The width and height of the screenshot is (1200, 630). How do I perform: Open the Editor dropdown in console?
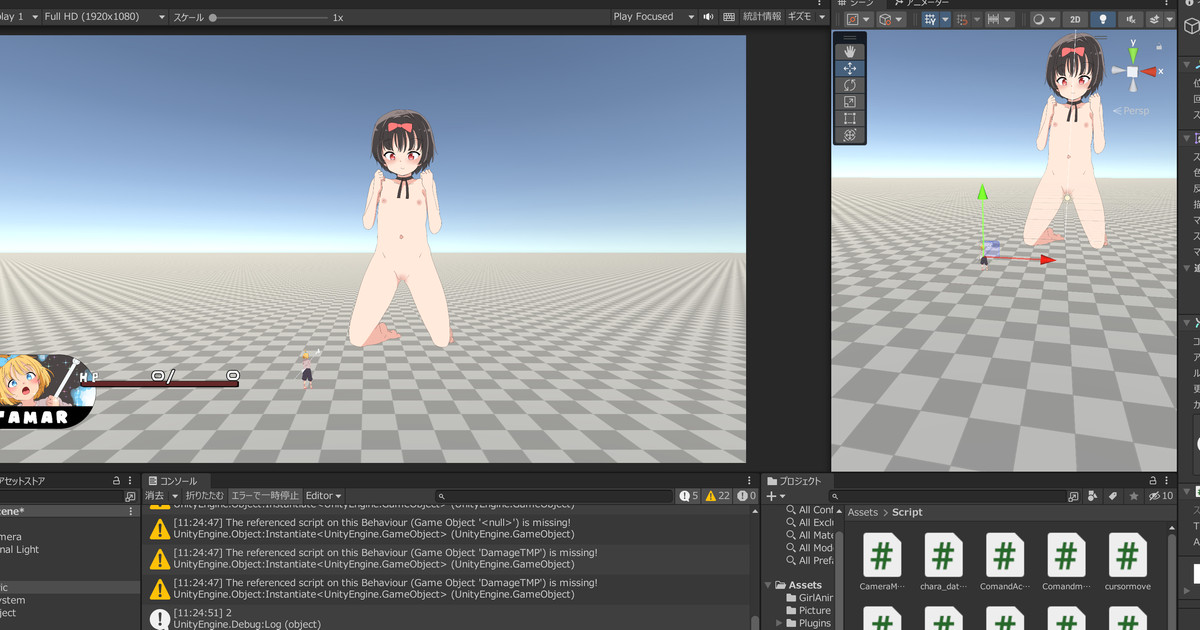click(x=323, y=496)
